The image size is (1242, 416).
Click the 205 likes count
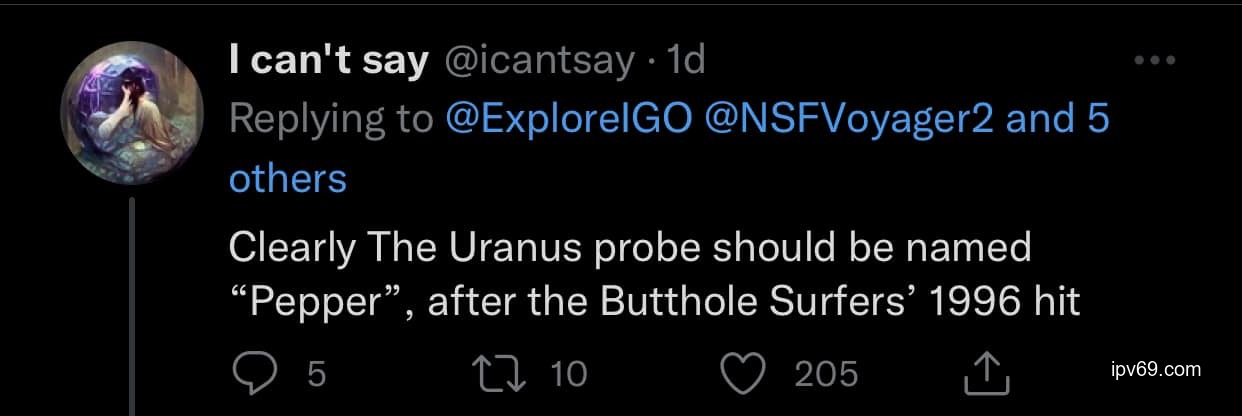tap(826, 374)
